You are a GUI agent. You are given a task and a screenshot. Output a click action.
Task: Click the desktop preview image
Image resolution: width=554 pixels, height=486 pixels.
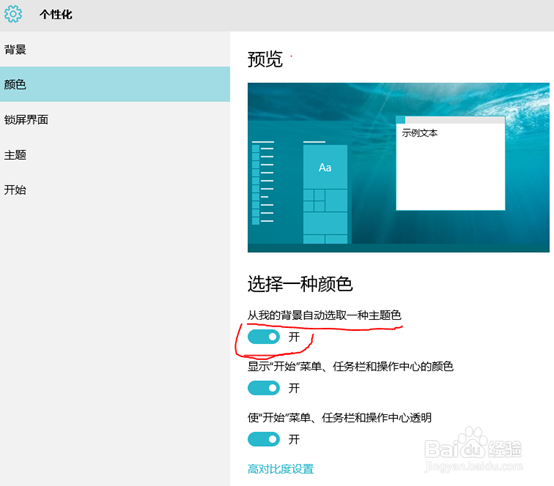(x=399, y=167)
